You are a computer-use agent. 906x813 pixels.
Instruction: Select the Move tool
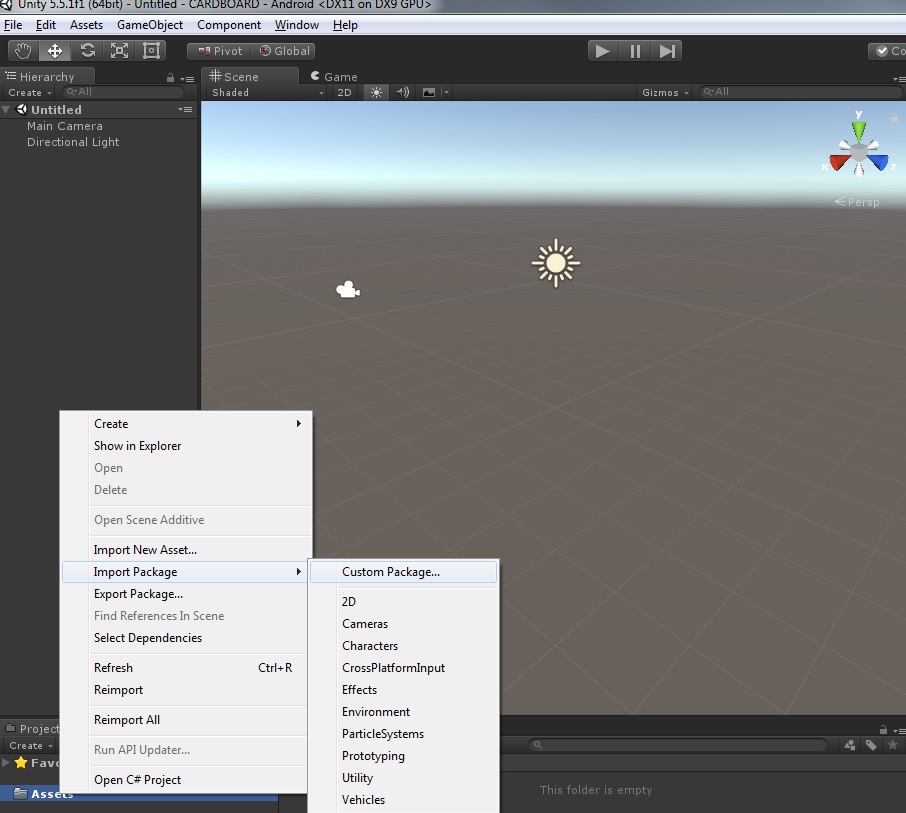click(55, 51)
